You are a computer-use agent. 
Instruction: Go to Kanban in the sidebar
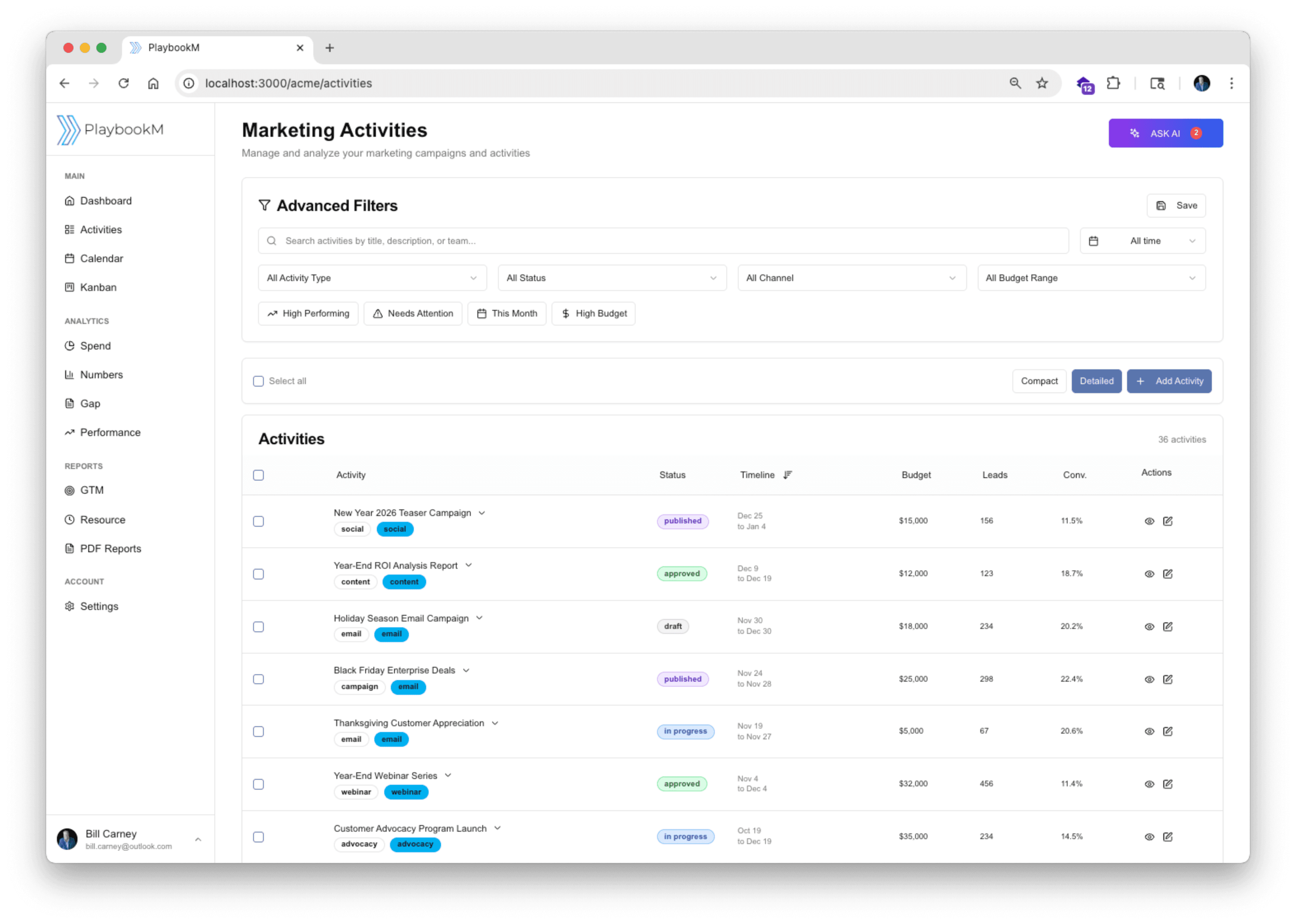[x=98, y=287]
